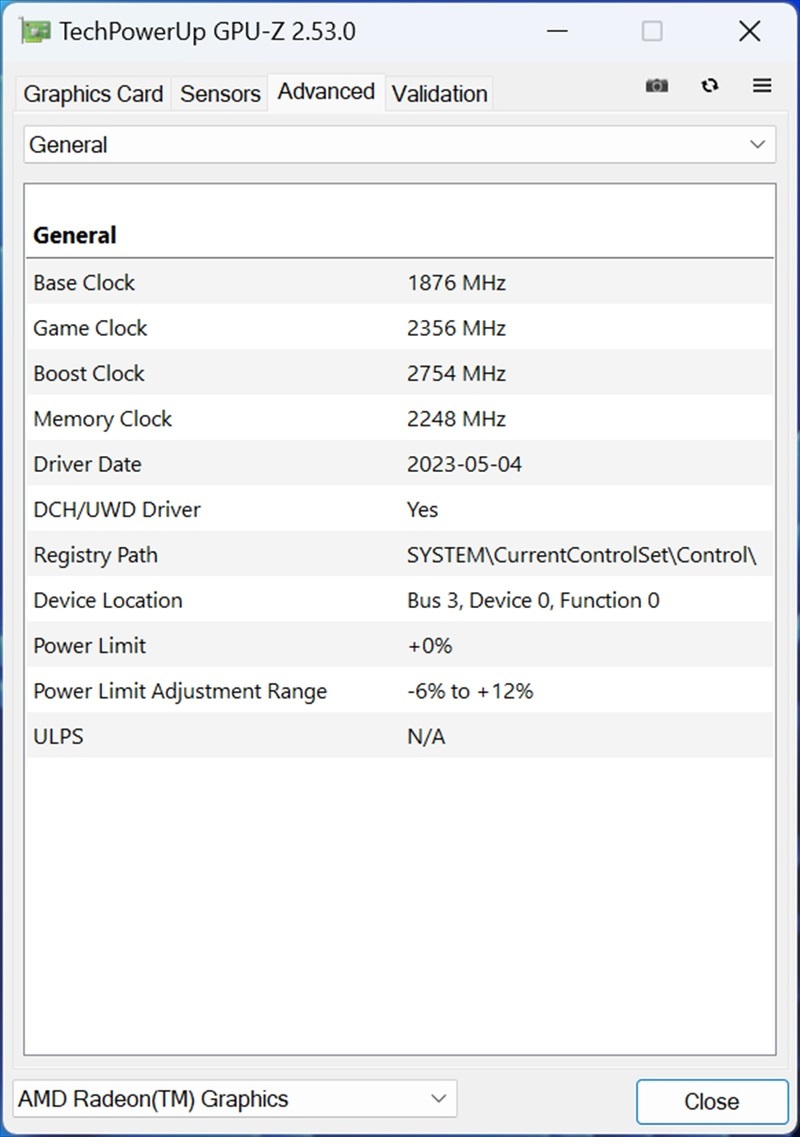Image resolution: width=800 pixels, height=1137 pixels.
Task: Expand the General category dropdown
Action: 399,145
